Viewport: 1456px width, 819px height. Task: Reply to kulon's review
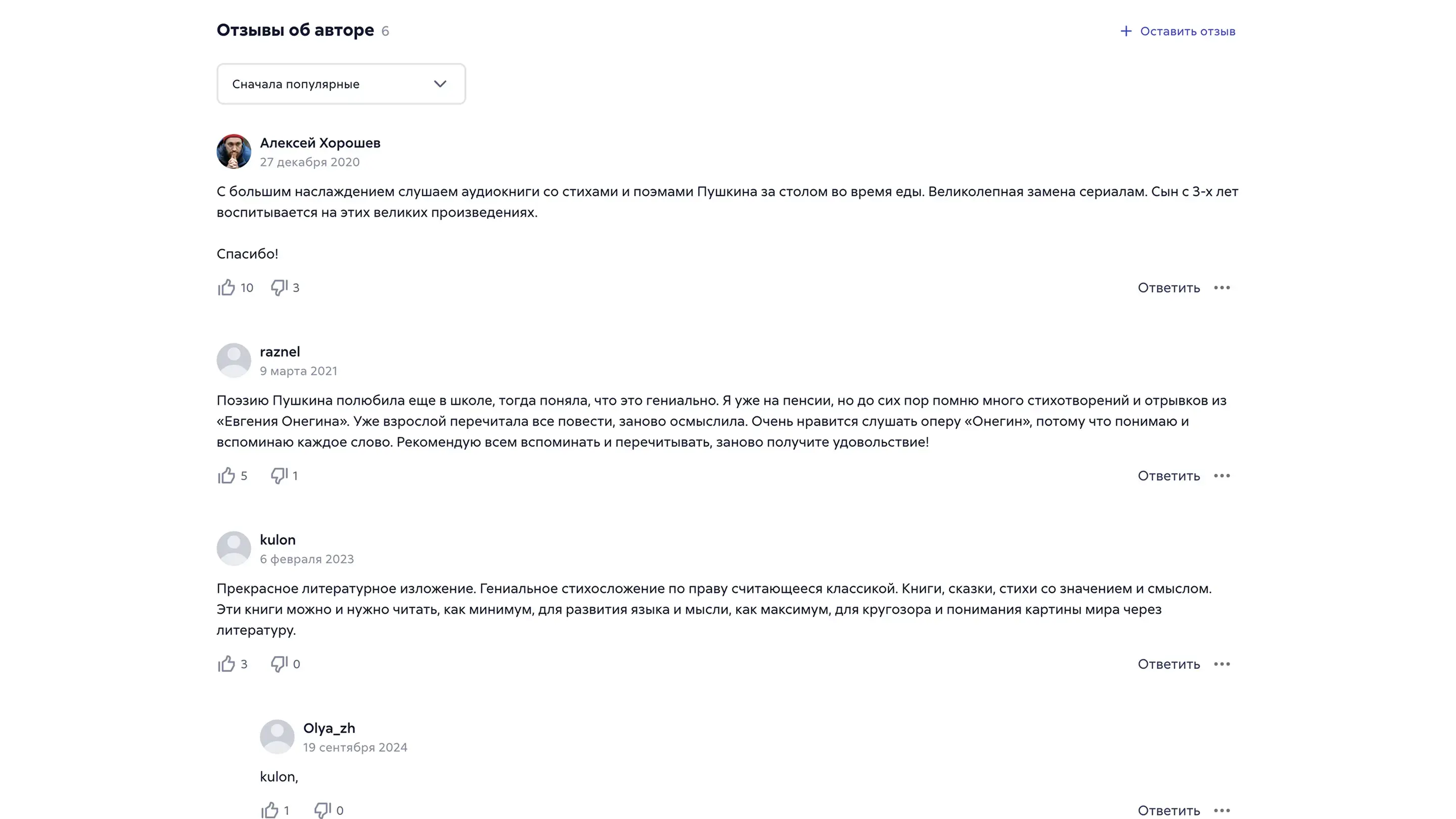[x=1168, y=664]
